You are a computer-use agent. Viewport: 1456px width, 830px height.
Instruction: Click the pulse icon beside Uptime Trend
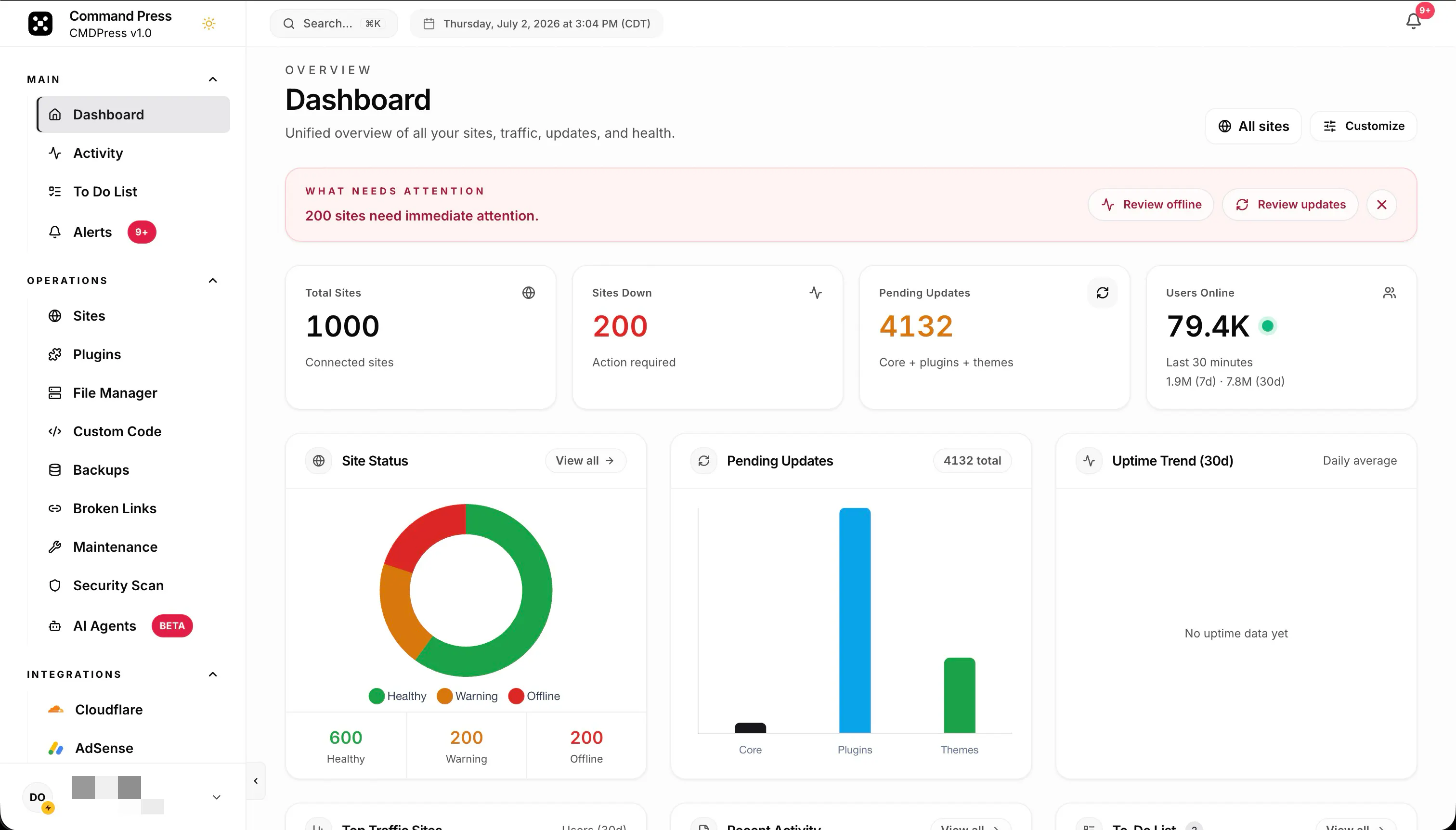[1089, 461]
